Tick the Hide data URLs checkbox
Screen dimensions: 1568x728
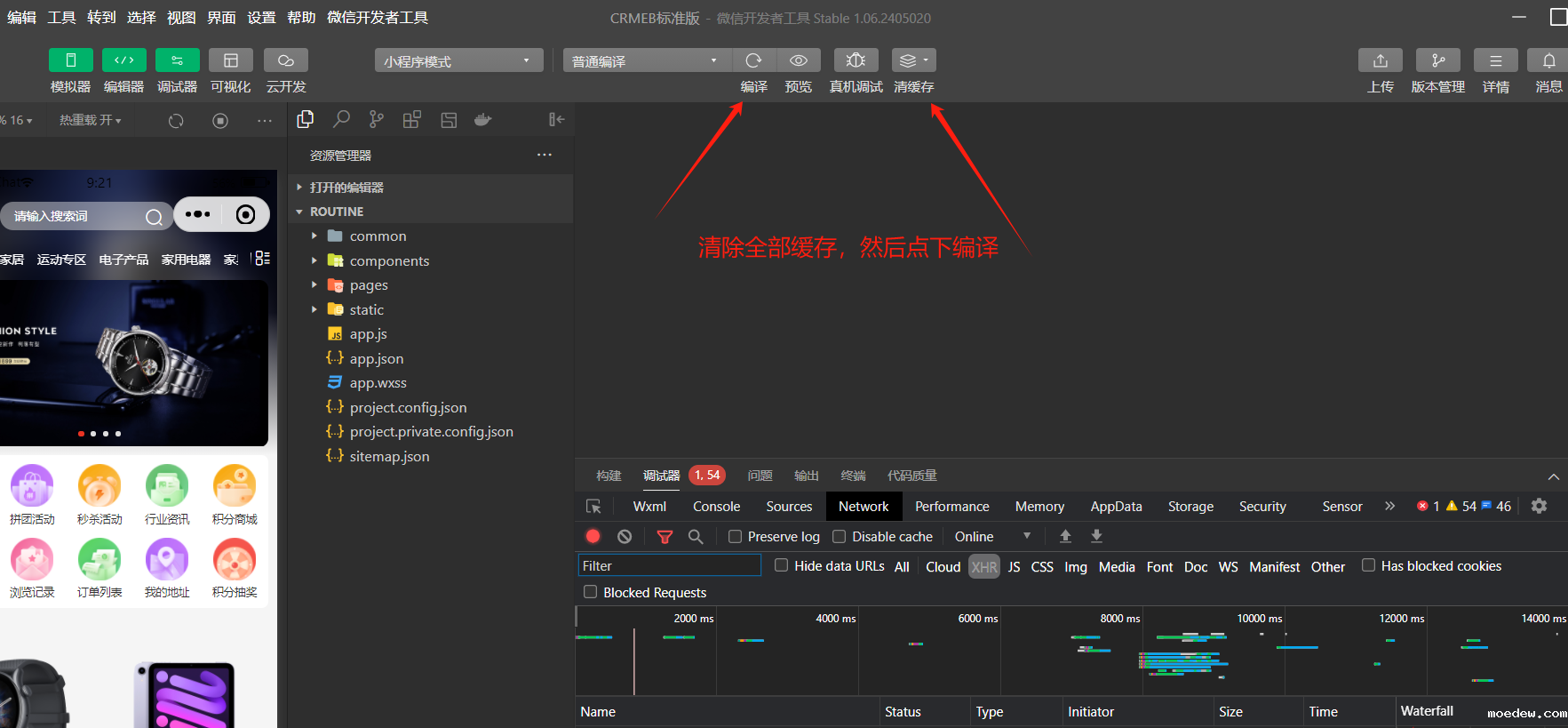(x=781, y=565)
